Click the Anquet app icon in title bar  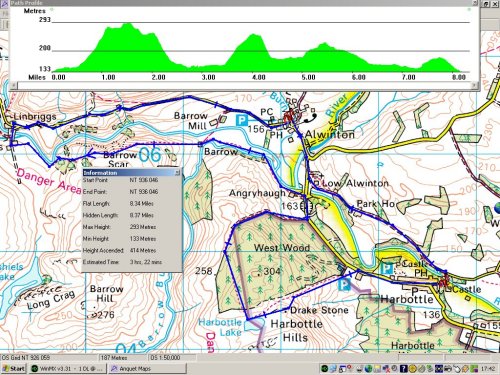[5, 4]
